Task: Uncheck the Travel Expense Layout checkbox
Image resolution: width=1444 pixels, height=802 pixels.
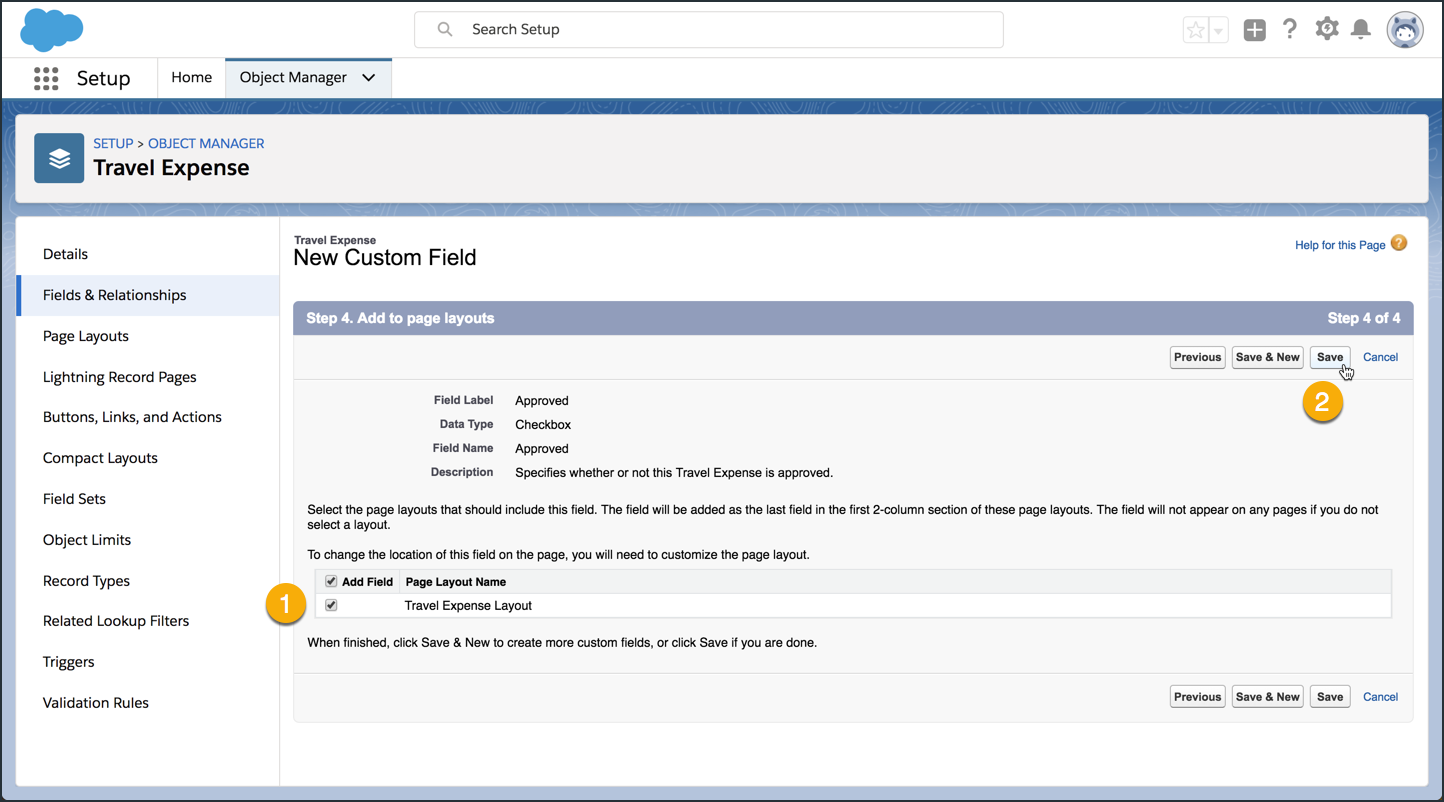Action: [331, 605]
